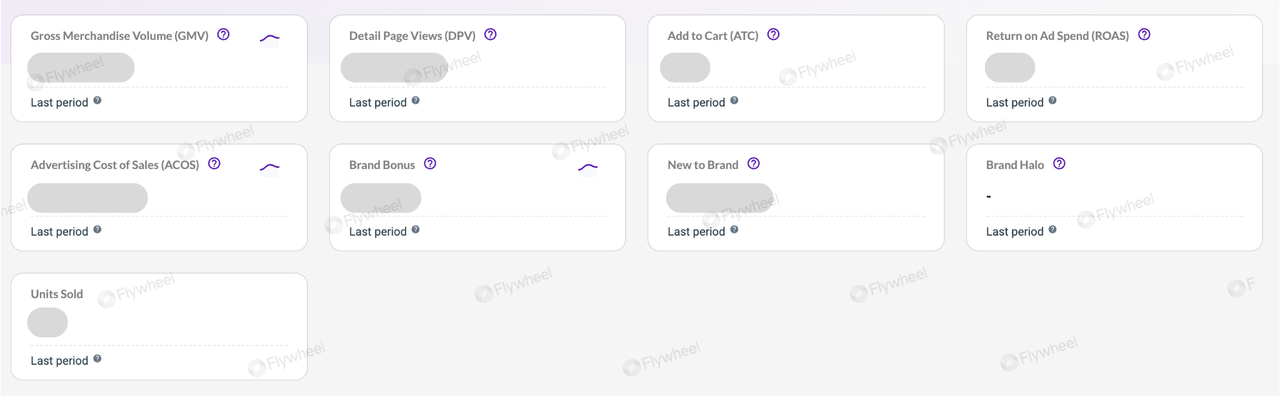The height and width of the screenshot is (396, 1280).
Task: Open the ACOS sparkline trend chart
Action: click(270, 167)
